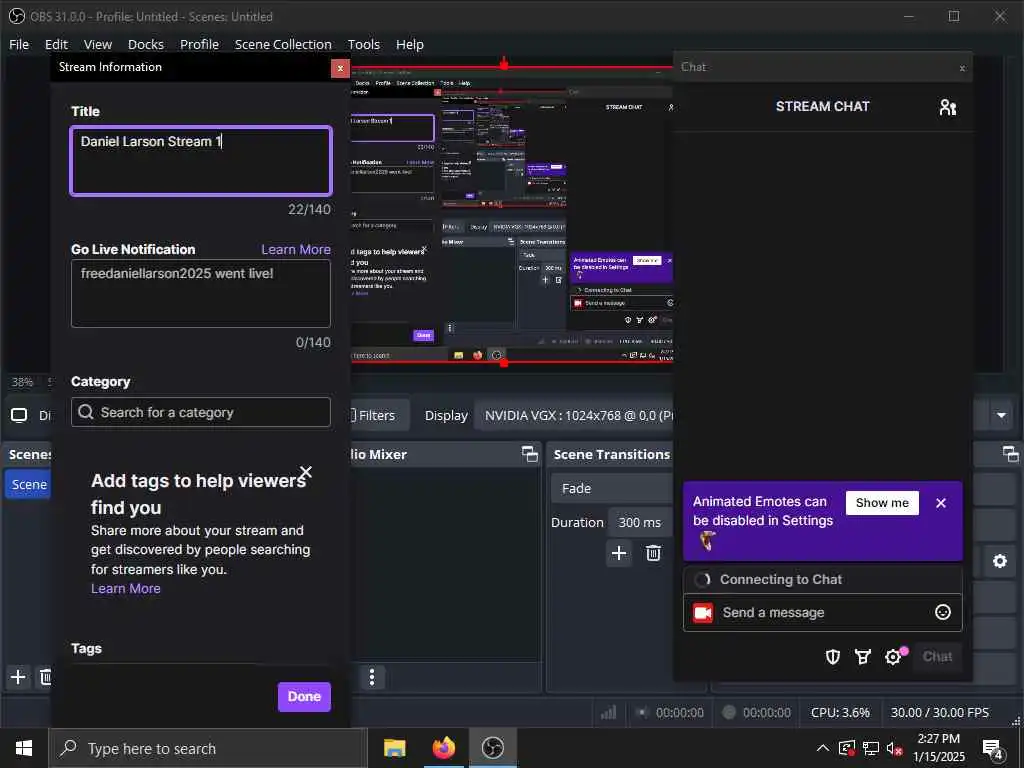The height and width of the screenshot is (768, 1024).
Task: Open Learn More link under tags tip
Action: [125, 588]
